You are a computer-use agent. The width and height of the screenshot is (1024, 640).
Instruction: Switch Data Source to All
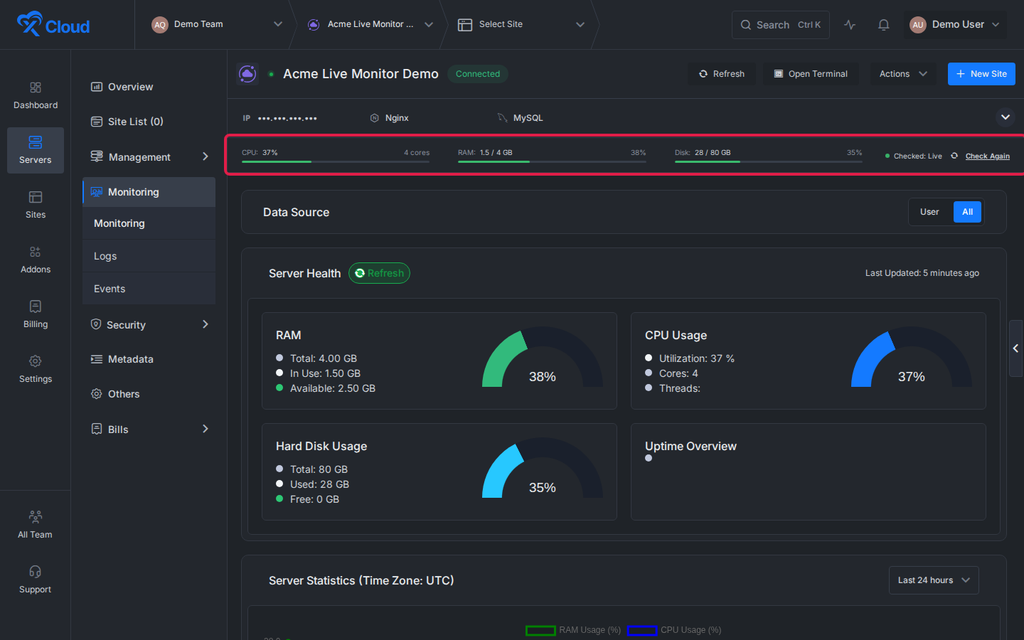[x=967, y=212]
